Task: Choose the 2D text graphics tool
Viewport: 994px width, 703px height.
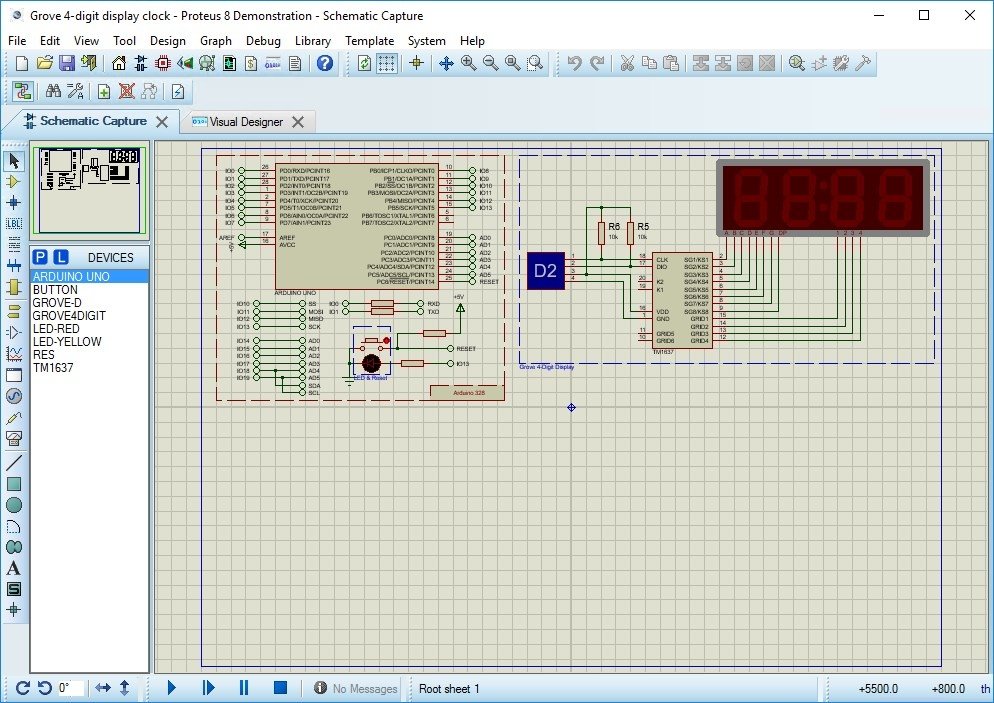Action: click(14, 568)
